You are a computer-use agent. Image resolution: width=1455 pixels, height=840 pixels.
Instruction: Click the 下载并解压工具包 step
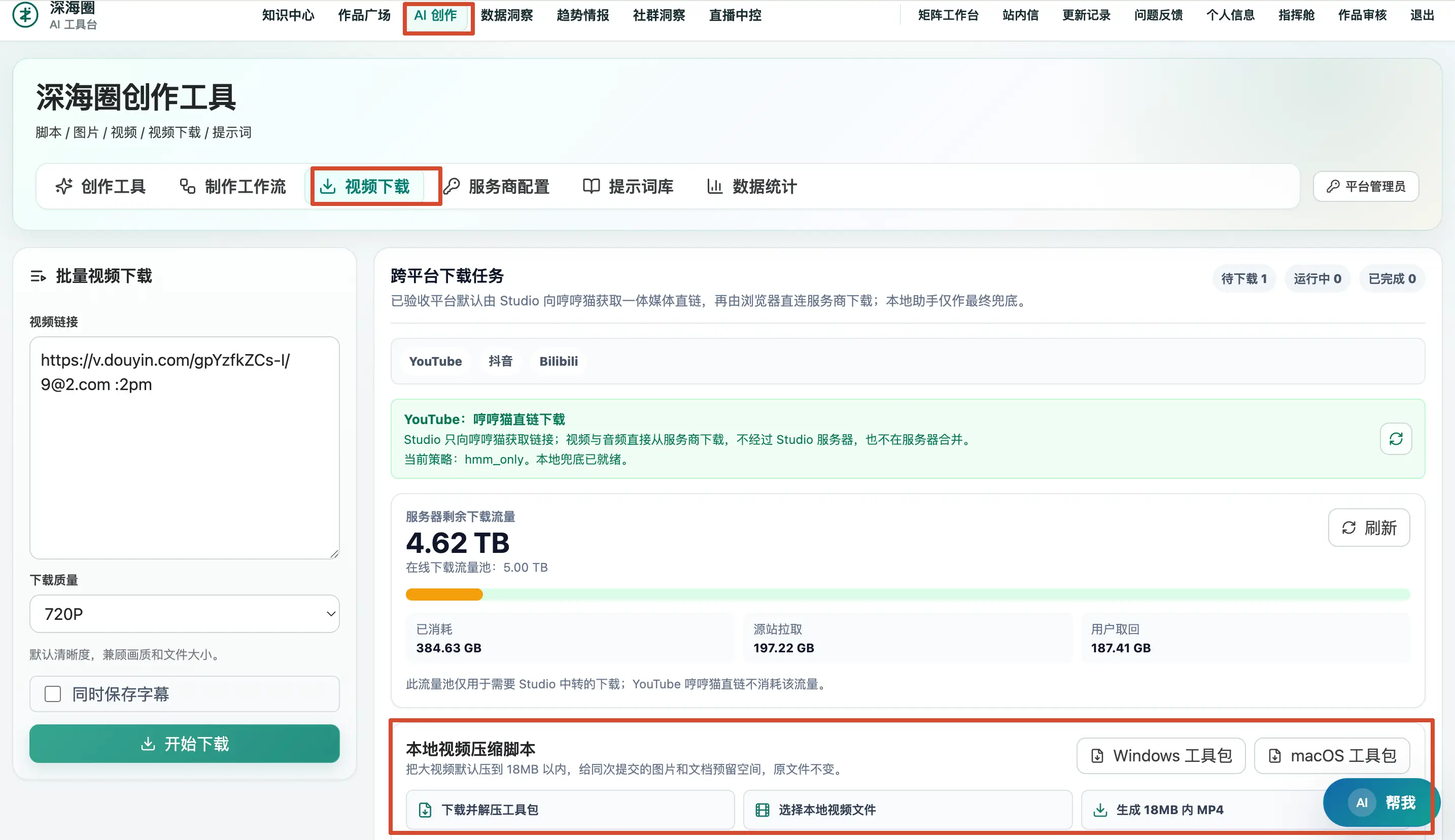tap(570, 810)
